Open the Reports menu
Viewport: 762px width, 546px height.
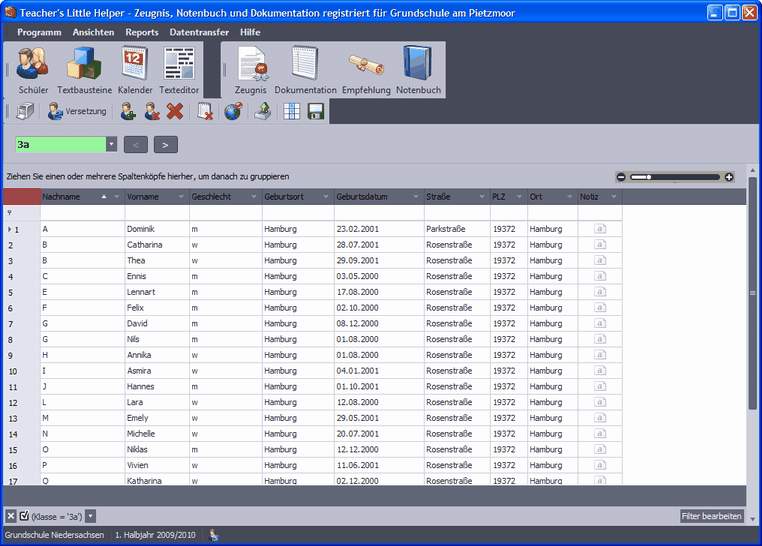tap(142, 32)
